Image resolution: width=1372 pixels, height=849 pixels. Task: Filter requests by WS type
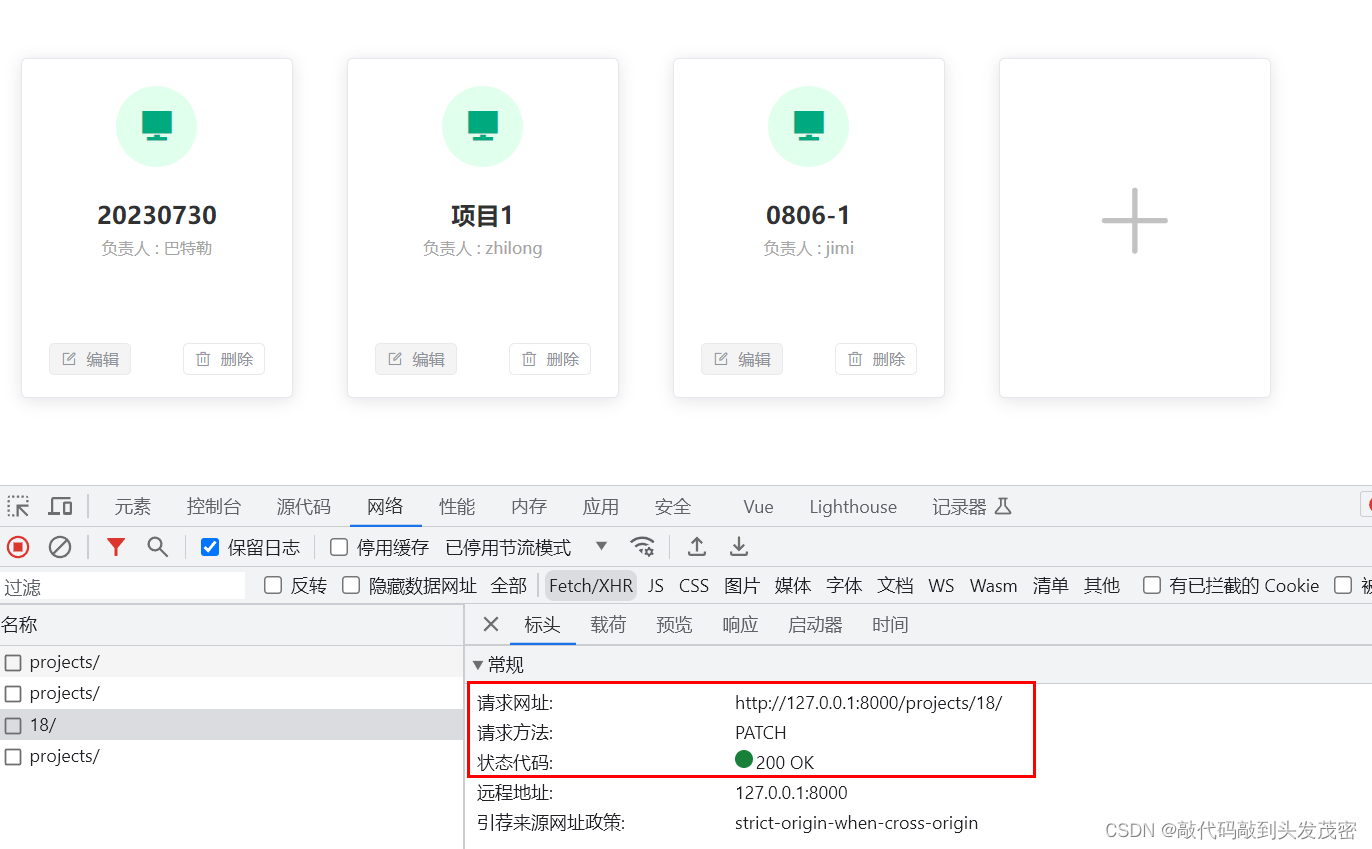[941, 585]
